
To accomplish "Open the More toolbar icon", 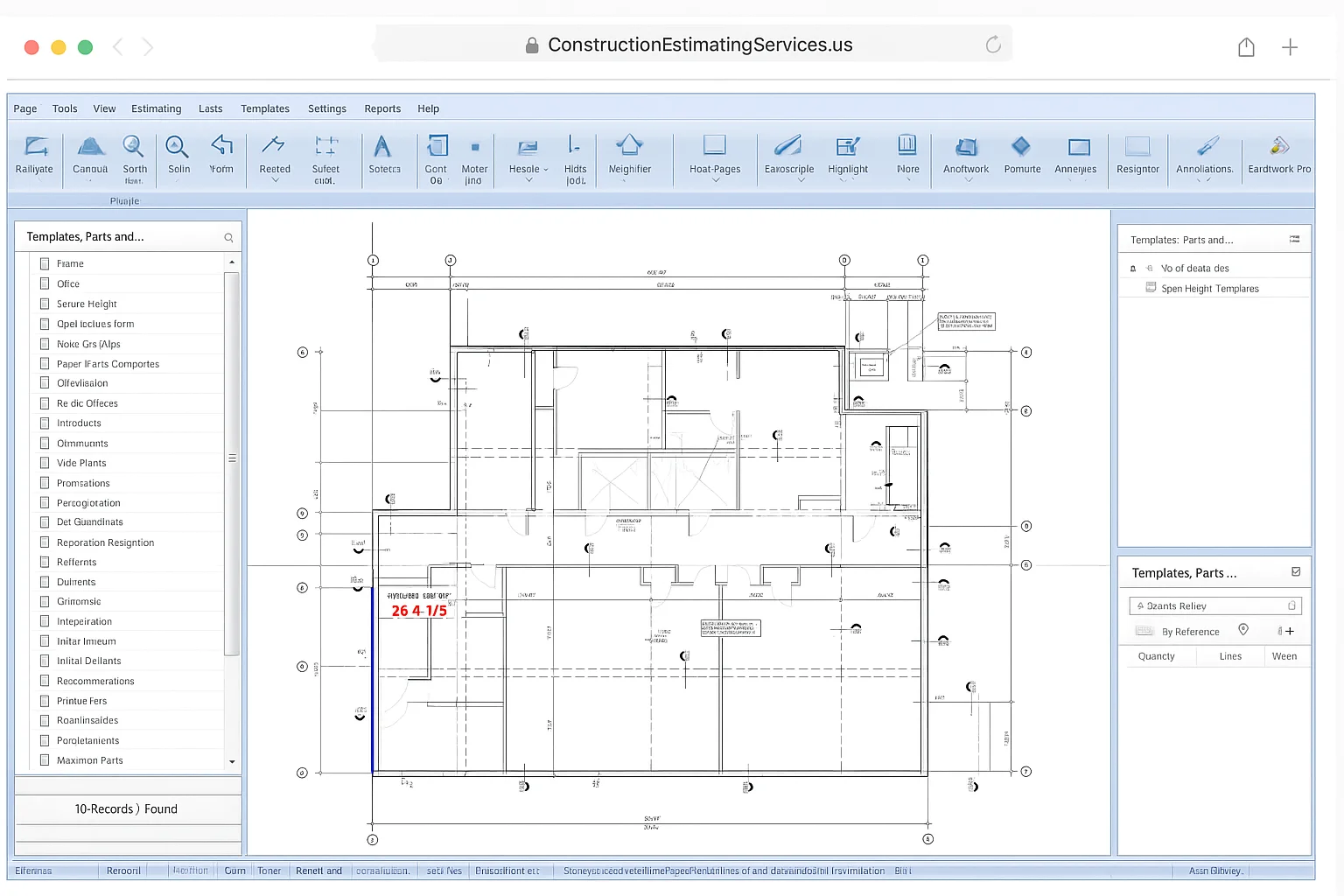I will [x=907, y=145].
